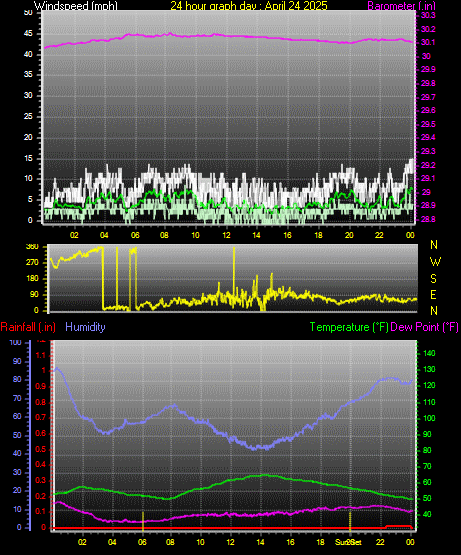Click the yellow sunset marker line above 'SunSet'
Viewport: 461px width, 555px height.
tap(350, 521)
